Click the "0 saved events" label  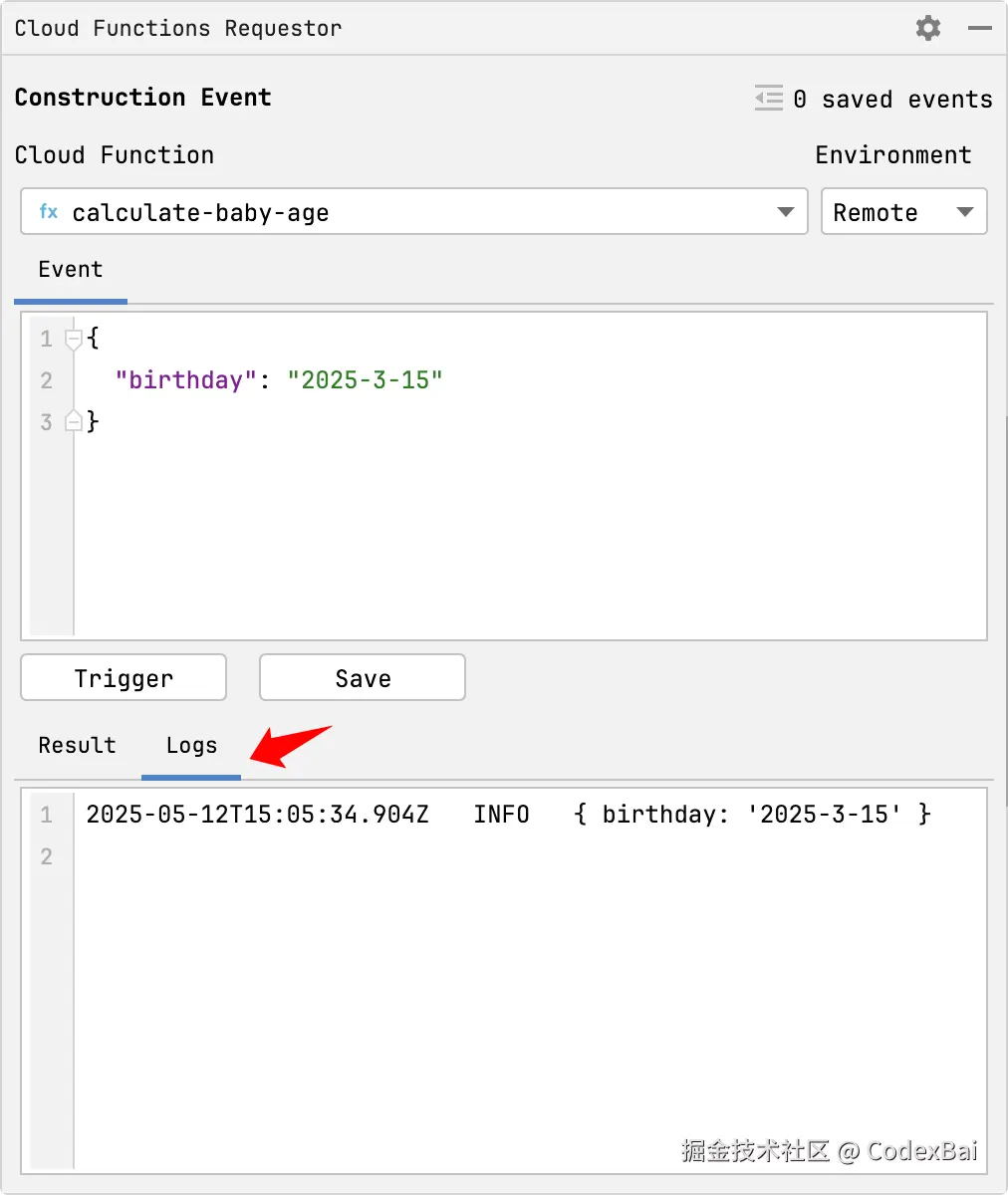coord(893,100)
